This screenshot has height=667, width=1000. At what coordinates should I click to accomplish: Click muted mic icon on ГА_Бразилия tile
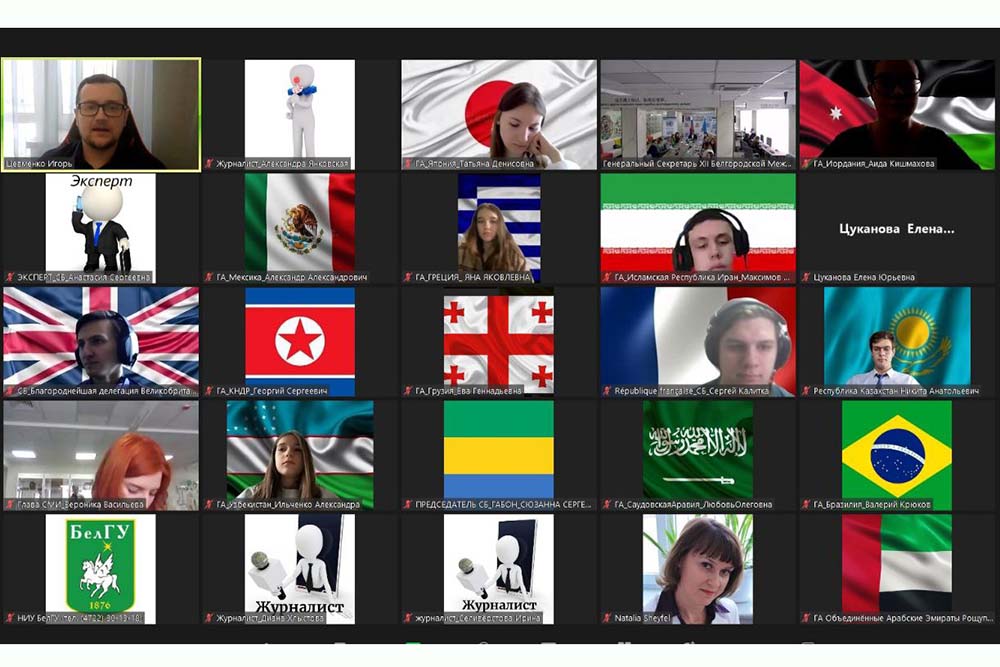pos(807,504)
